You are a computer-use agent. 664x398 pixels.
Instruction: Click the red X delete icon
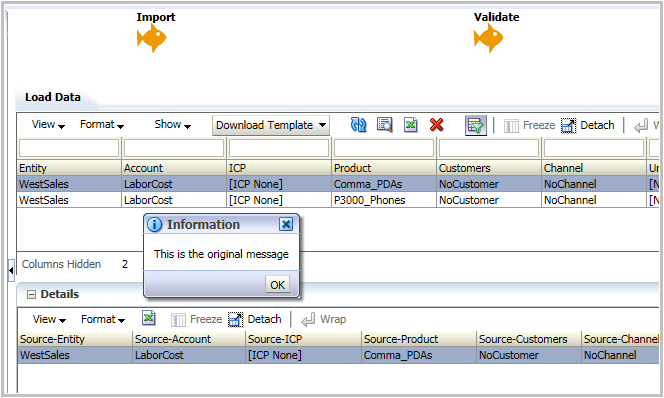(x=437, y=125)
